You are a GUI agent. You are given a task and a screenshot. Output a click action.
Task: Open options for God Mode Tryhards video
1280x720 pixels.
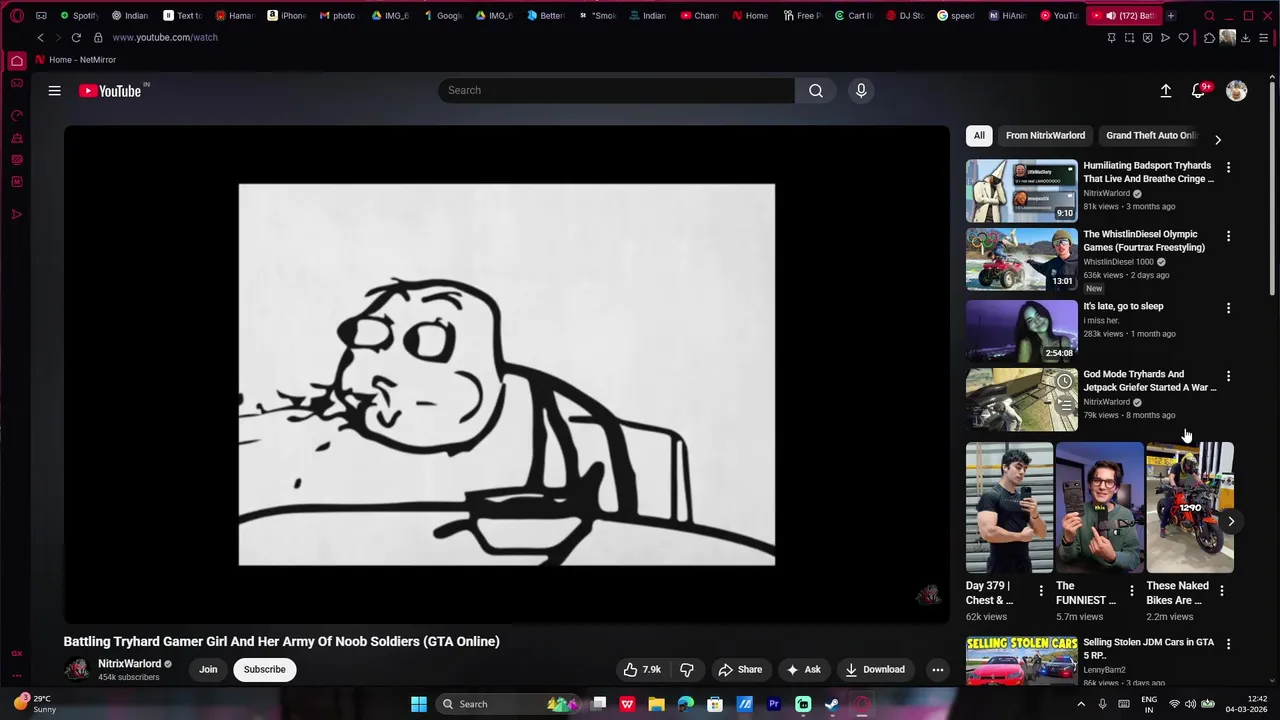coord(1228,376)
